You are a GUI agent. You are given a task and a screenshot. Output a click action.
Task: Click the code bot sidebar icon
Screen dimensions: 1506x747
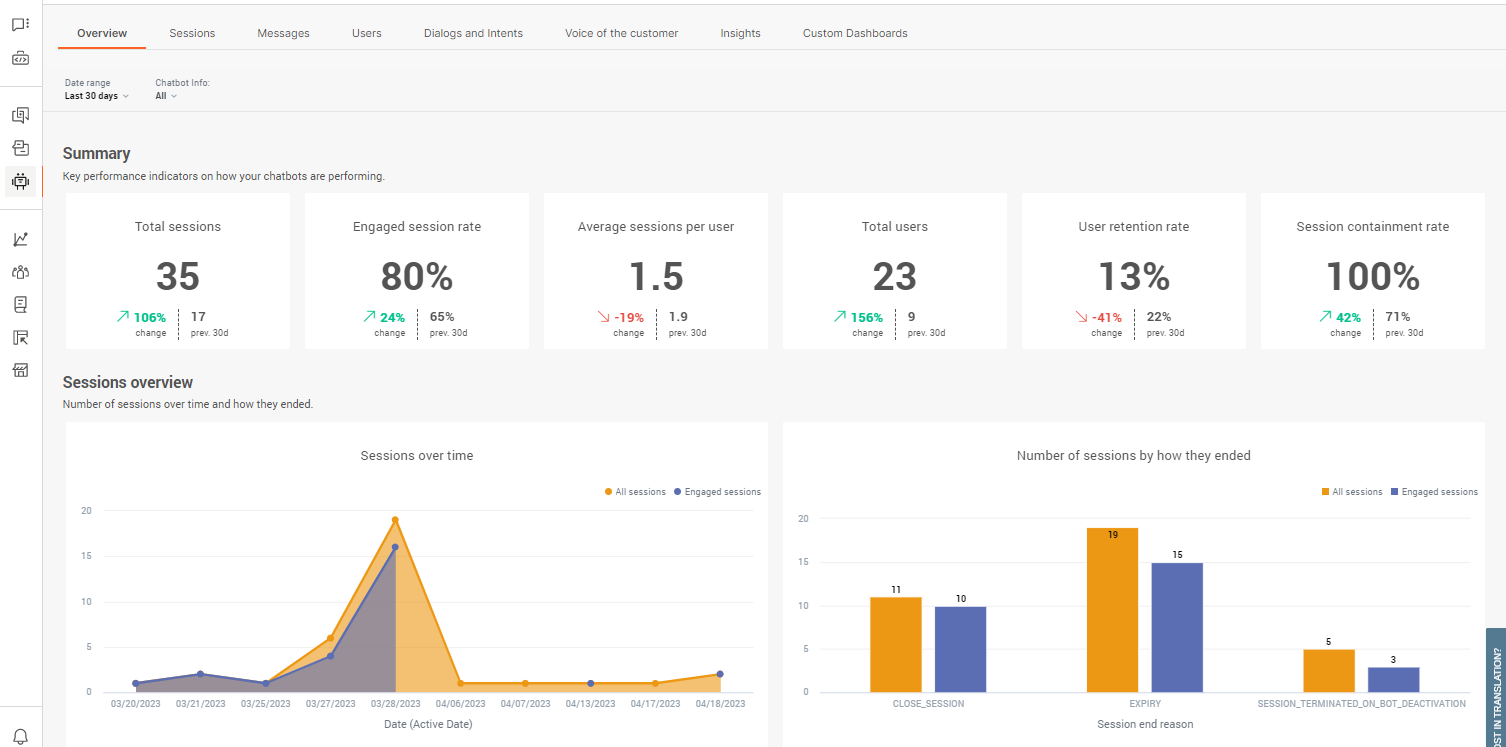point(20,58)
